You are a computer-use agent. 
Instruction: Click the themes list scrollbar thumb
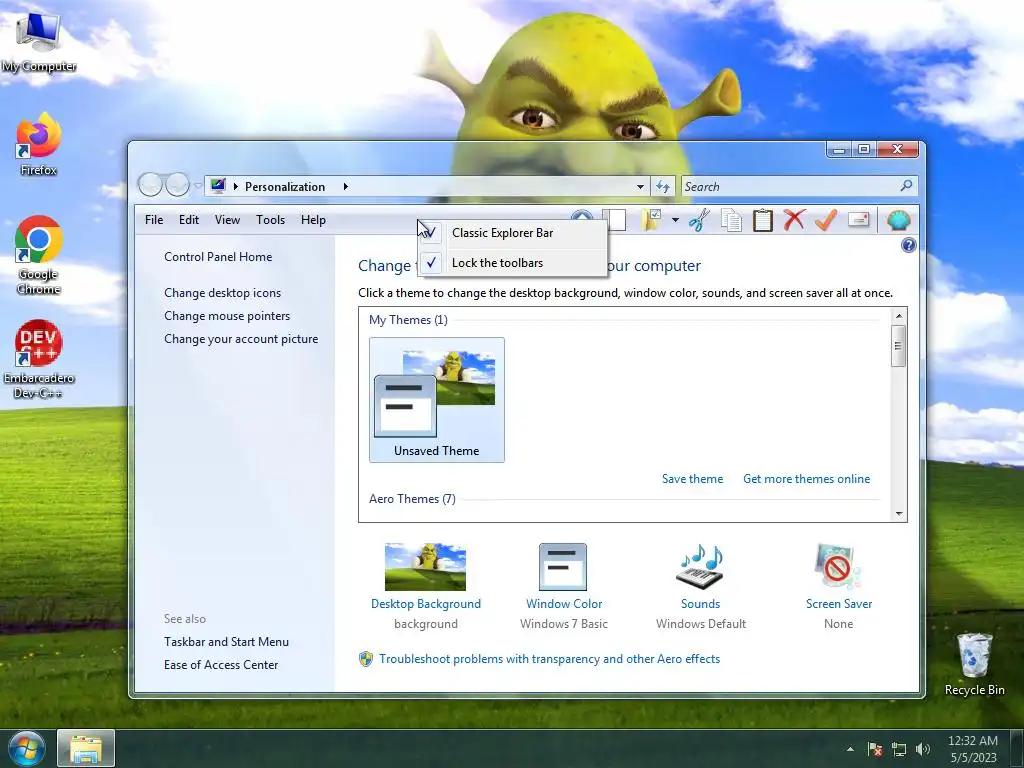[899, 346]
